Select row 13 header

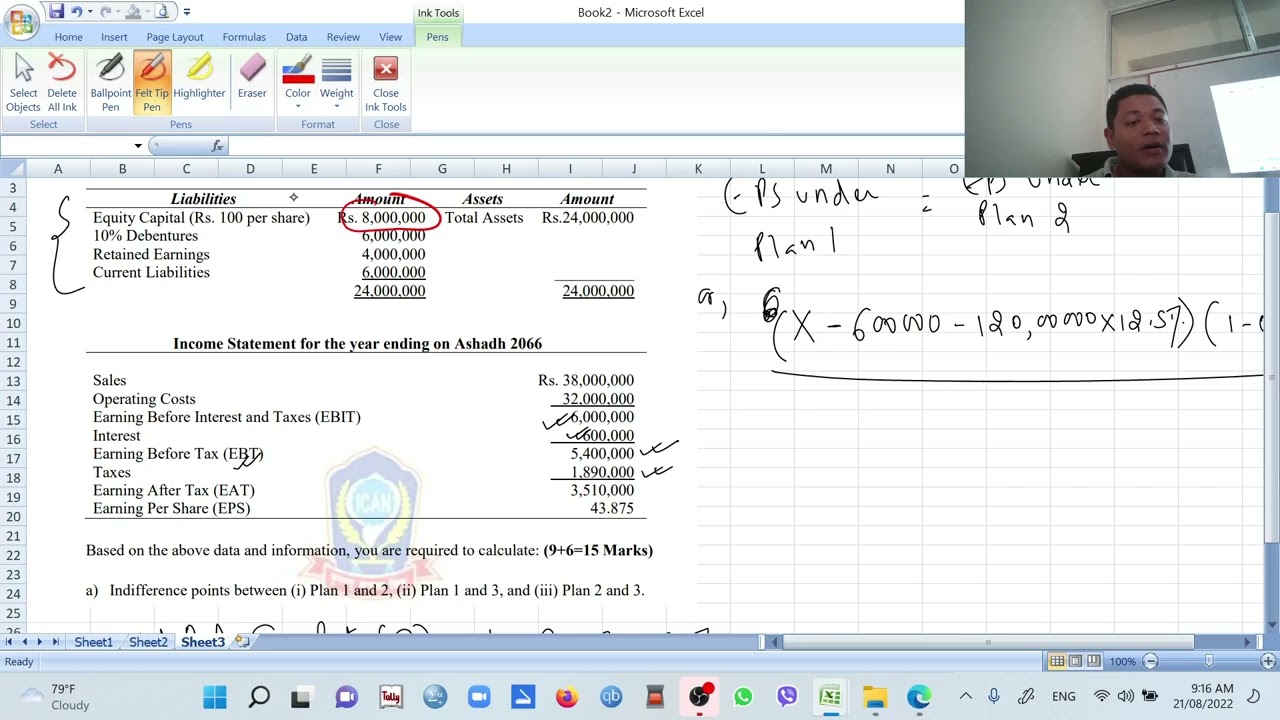13,380
